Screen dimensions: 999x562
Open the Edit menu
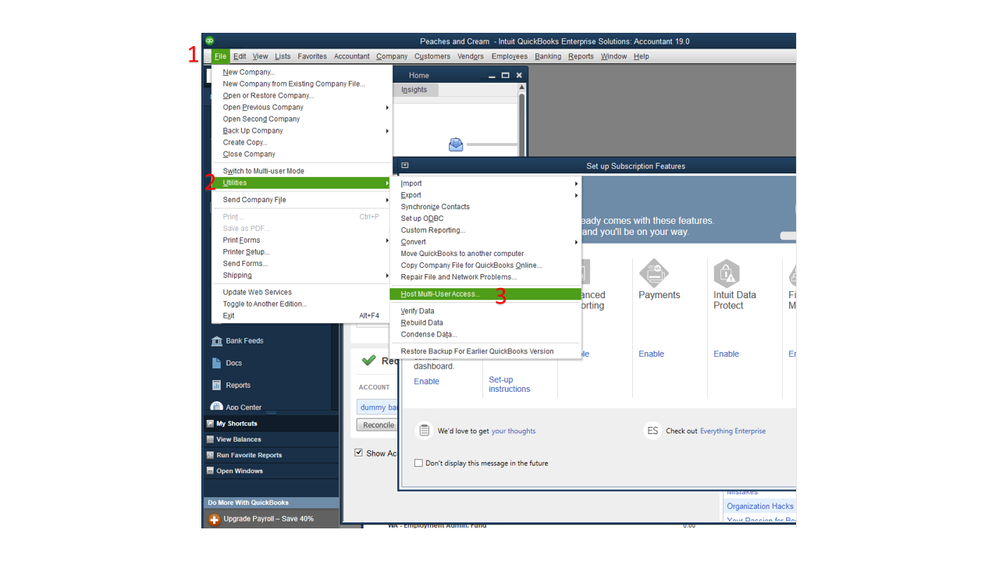point(240,56)
